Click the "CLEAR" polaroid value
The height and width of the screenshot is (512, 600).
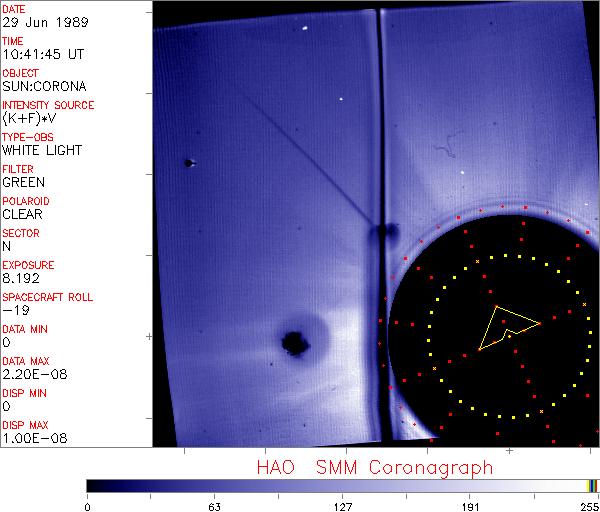[22, 214]
